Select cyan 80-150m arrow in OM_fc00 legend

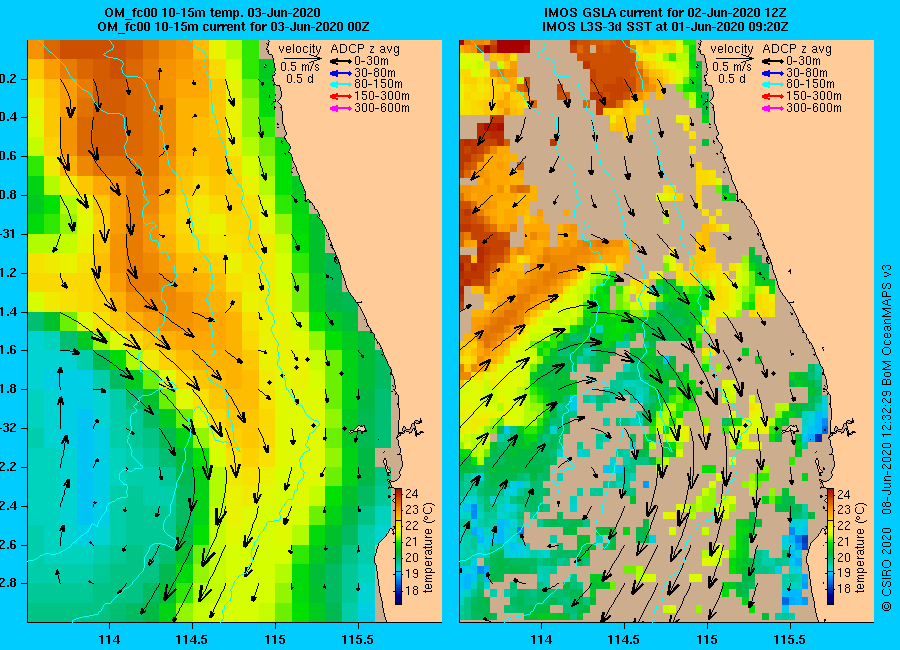coord(340,84)
